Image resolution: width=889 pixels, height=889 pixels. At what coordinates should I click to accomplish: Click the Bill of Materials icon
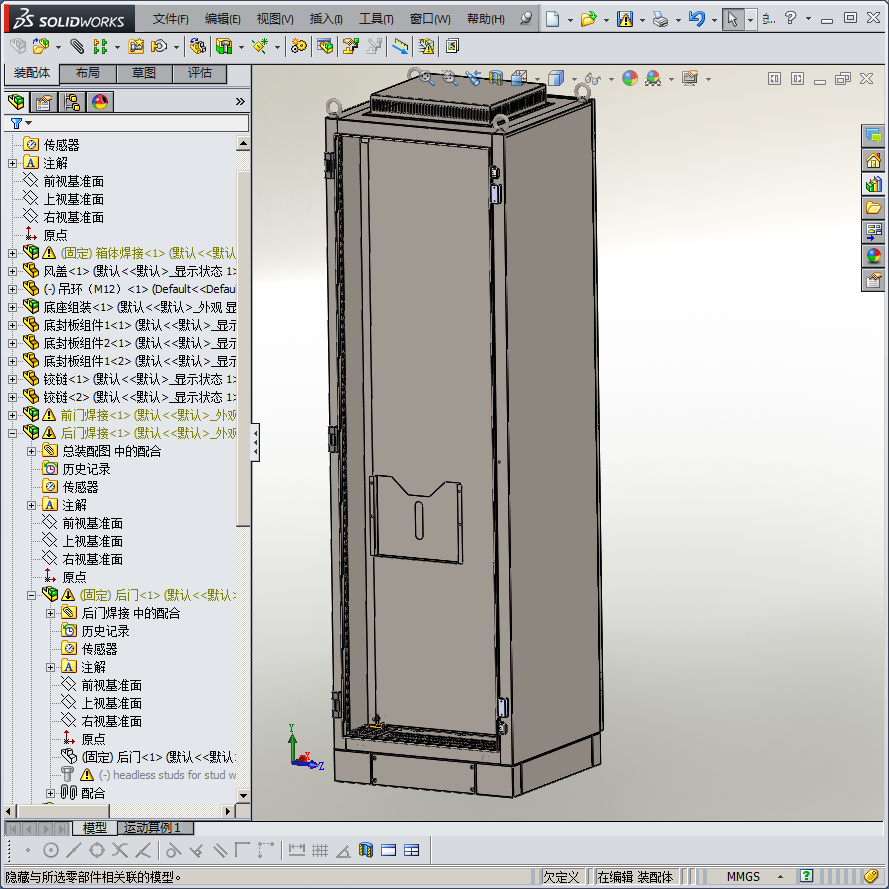pyautogui.click(x=325, y=46)
